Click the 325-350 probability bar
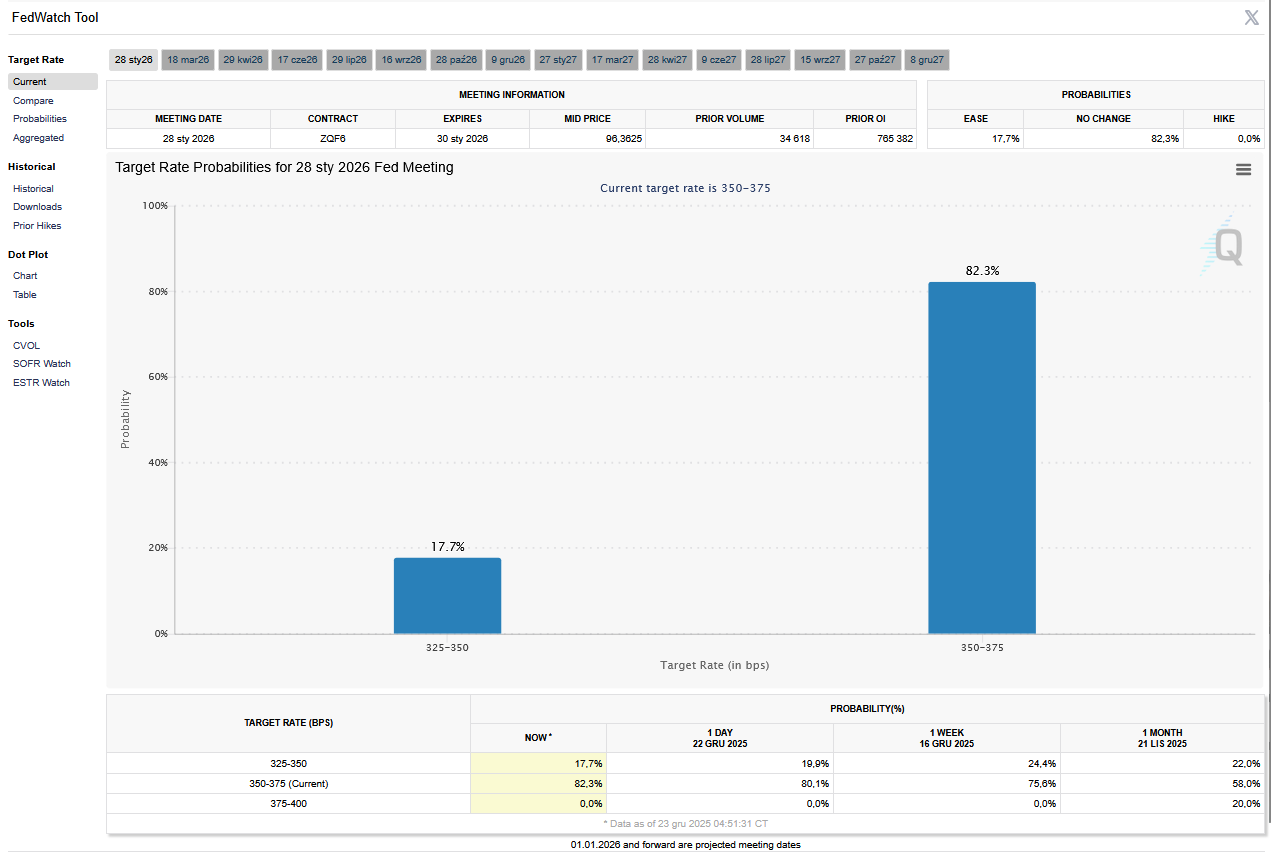The width and height of the screenshot is (1279, 857). coord(447,595)
